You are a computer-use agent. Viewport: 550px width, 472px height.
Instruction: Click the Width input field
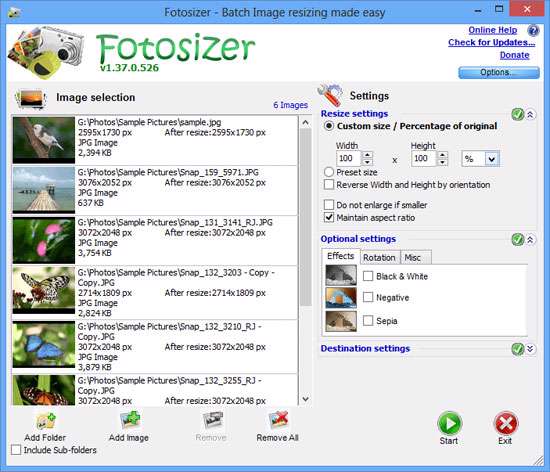(x=349, y=159)
